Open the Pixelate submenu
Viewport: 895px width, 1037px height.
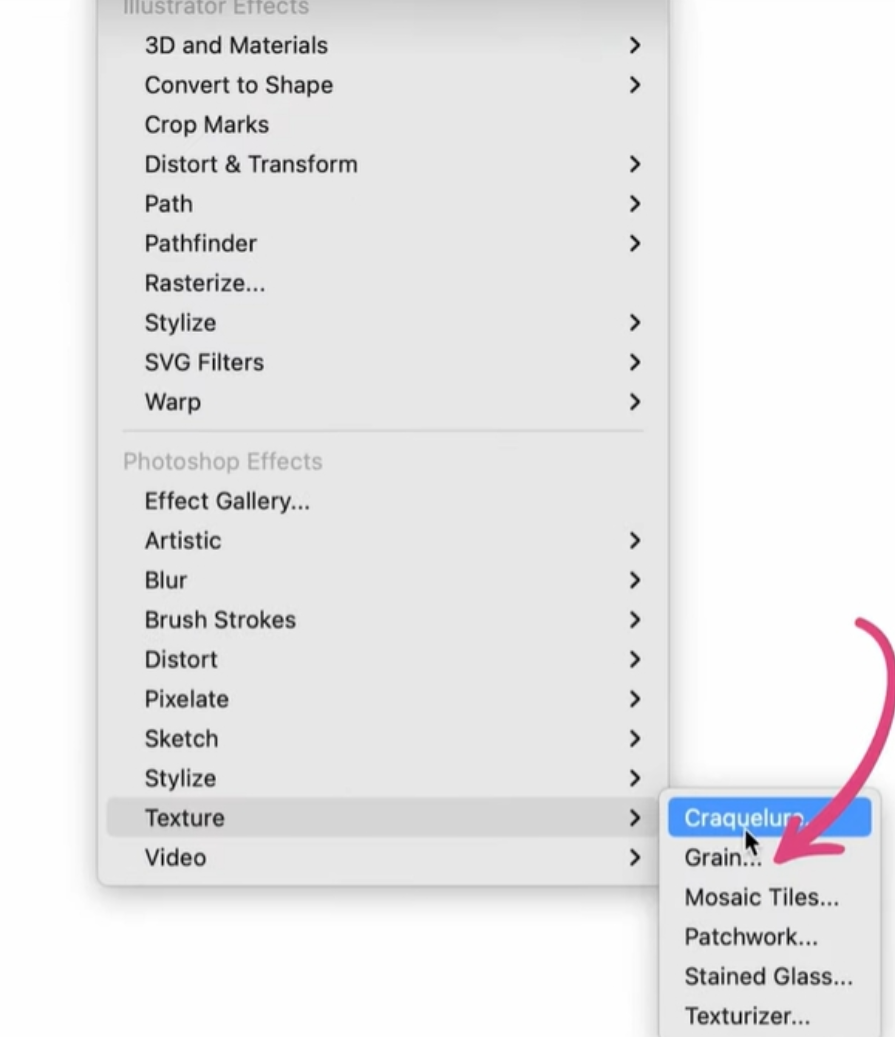pyautogui.click(x=186, y=699)
